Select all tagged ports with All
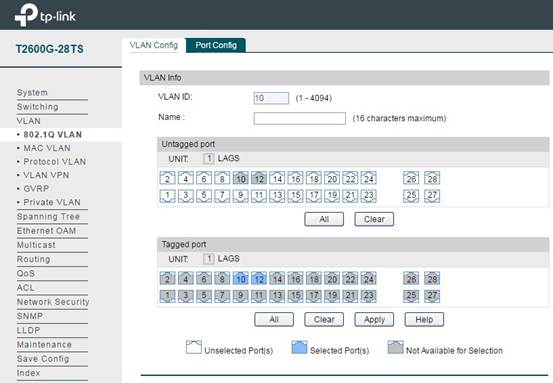The height and width of the screenshot is (383, 553). pos(274,320)
